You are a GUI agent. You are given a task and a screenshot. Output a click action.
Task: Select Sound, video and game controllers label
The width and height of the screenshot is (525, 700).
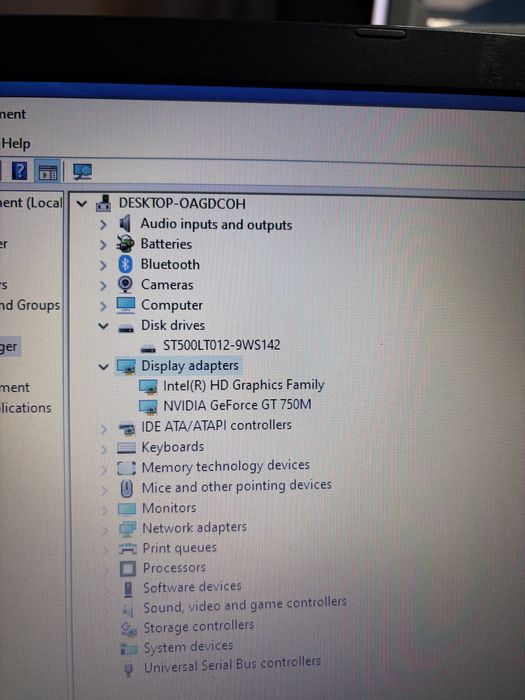click(x=245, y=605)
